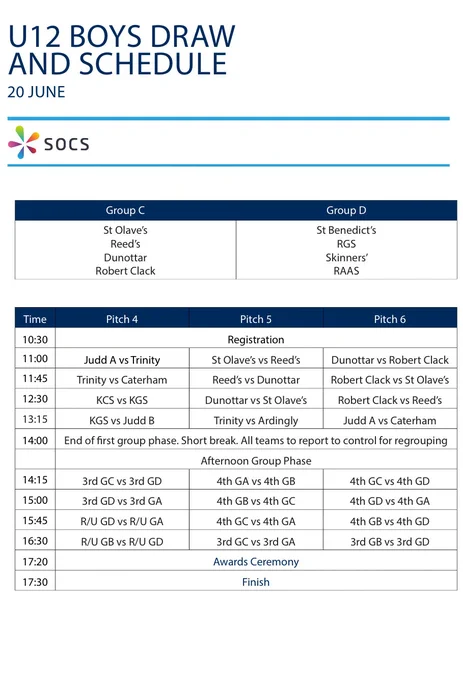This screenshot has height=680, width=463.
Task: Select the Judd A vs Trinity match
Action: coord(122,360)
